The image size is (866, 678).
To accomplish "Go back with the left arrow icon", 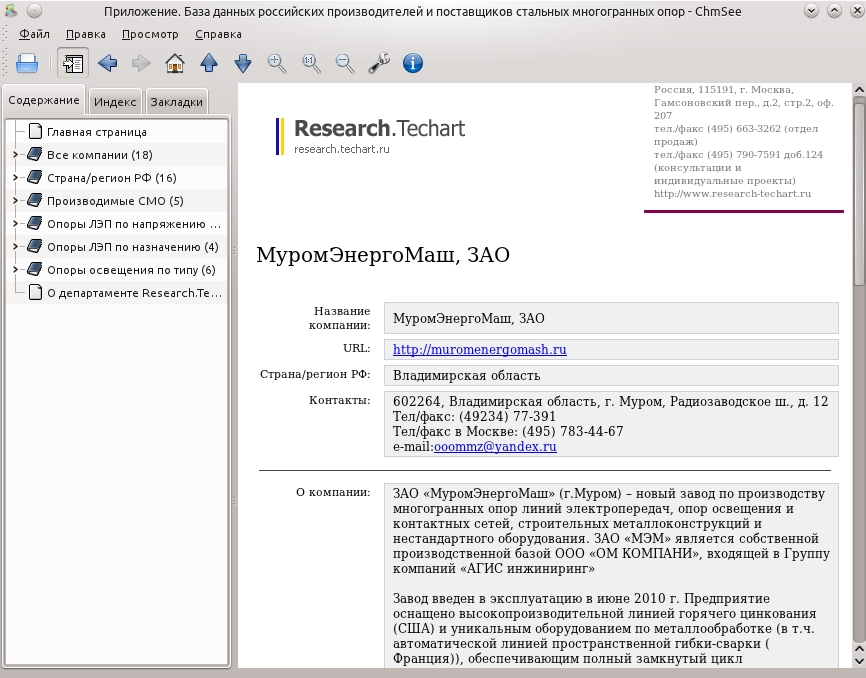I will (x=107, y=63).
